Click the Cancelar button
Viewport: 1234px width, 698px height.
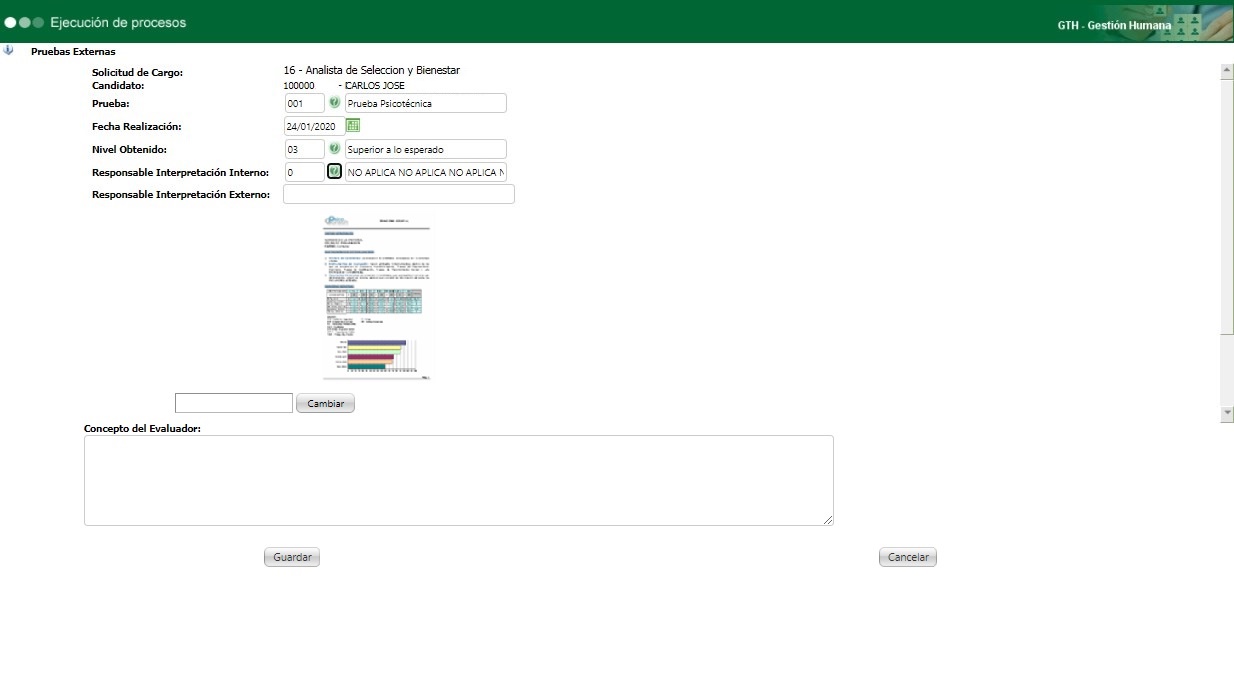(x=908, y=557)
